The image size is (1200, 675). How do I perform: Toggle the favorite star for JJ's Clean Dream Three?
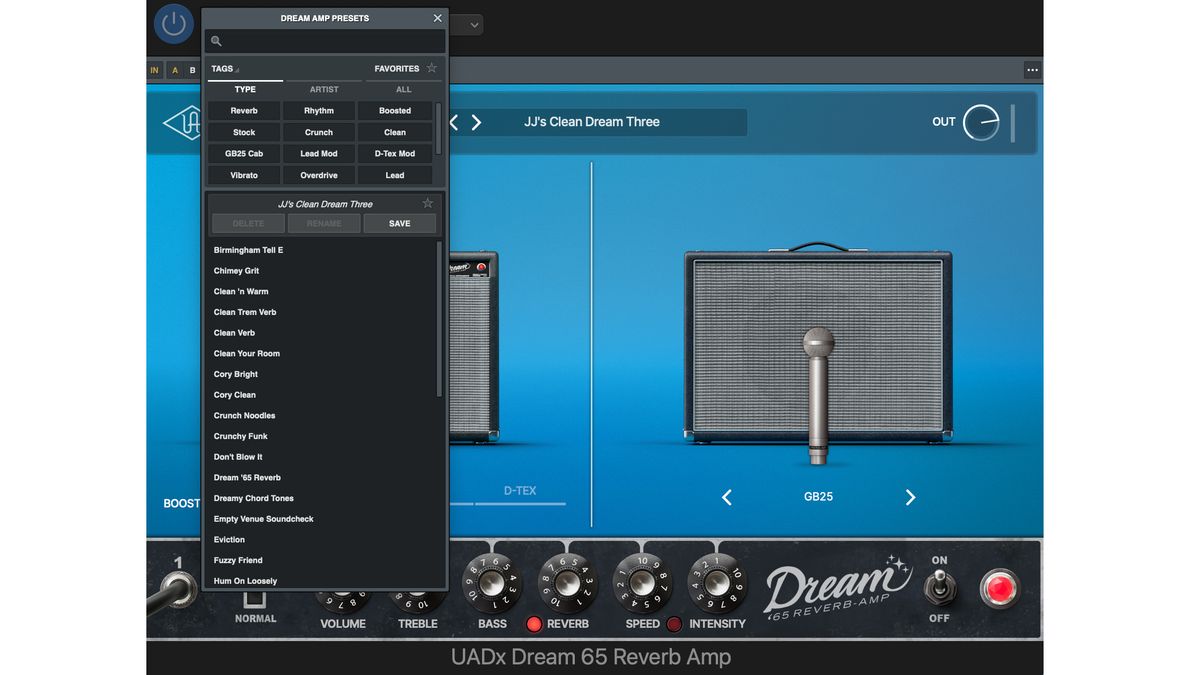[x=427, y=203]
